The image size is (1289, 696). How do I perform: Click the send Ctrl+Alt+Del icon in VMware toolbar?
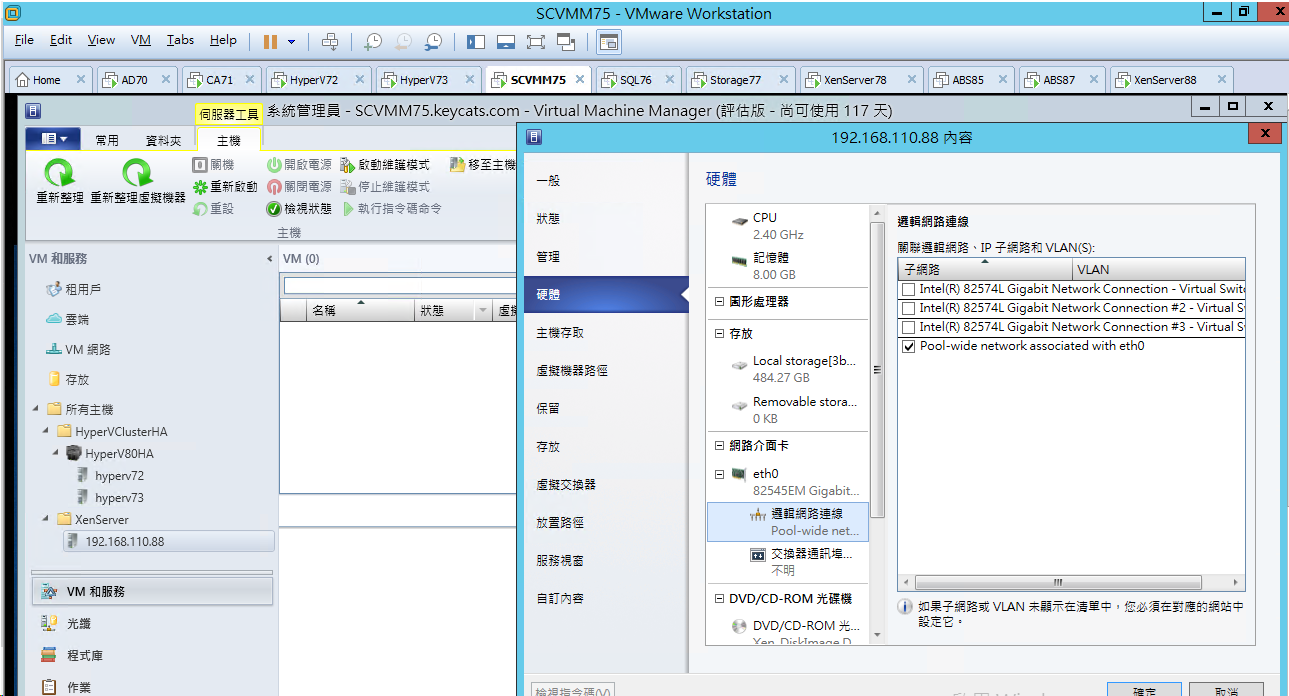(330, 42)
